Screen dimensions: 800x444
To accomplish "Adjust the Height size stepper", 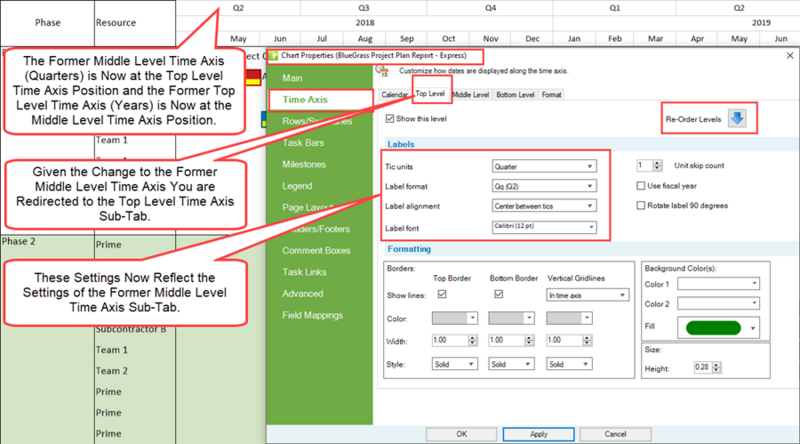I will pos(716,367).
